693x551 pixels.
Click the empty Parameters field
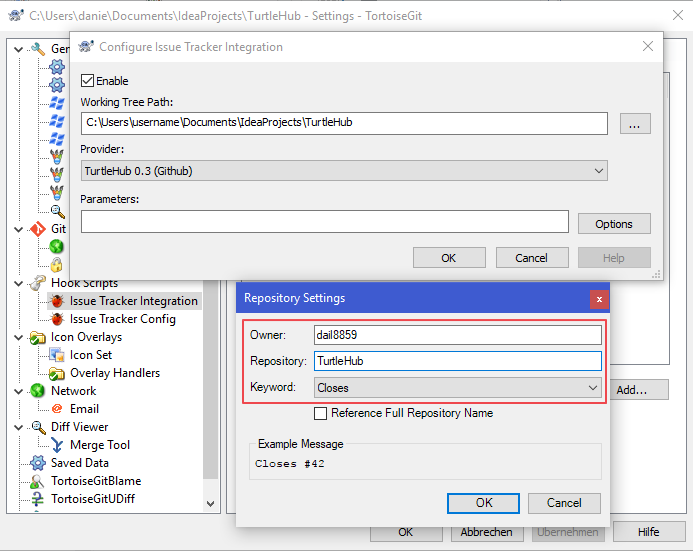point(324,221)
